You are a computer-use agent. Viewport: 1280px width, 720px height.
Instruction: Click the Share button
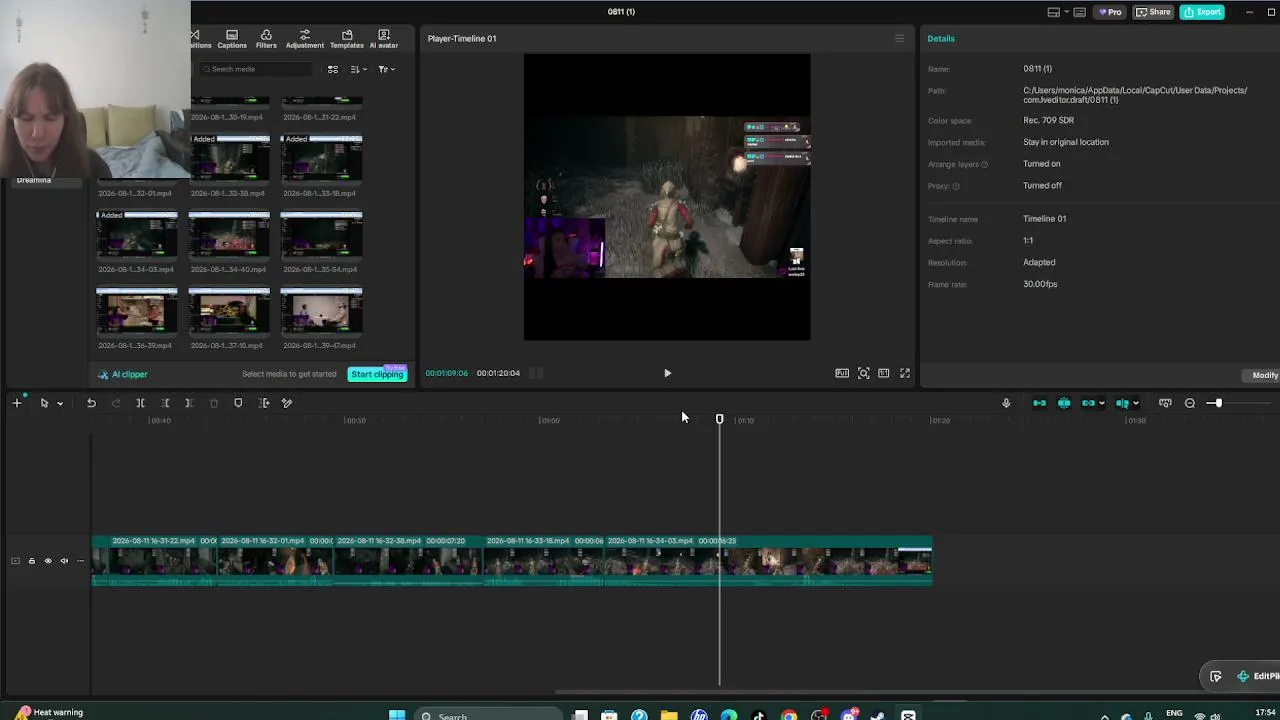click(x=1153, y=12)
